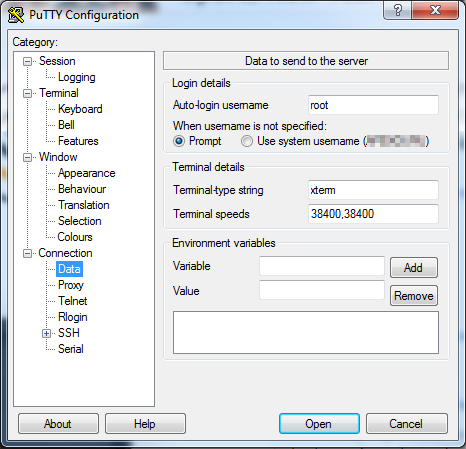Click the environment variables list box
The image size is (466, 449).
point(306,332)
